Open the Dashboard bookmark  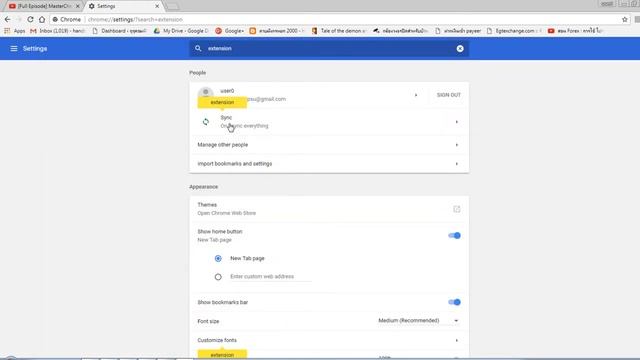119,31
